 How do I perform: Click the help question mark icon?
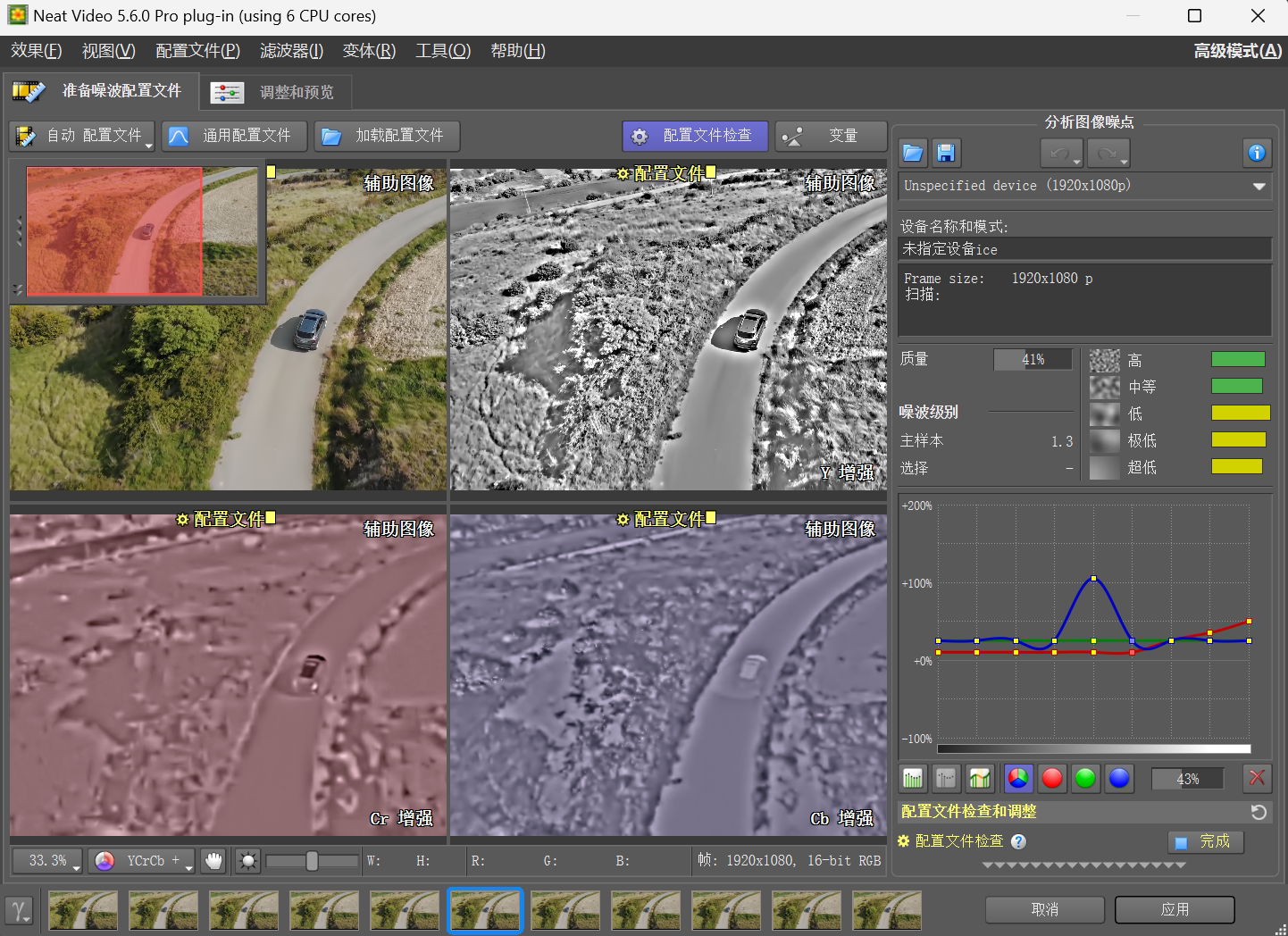[x=1018, y=841]
